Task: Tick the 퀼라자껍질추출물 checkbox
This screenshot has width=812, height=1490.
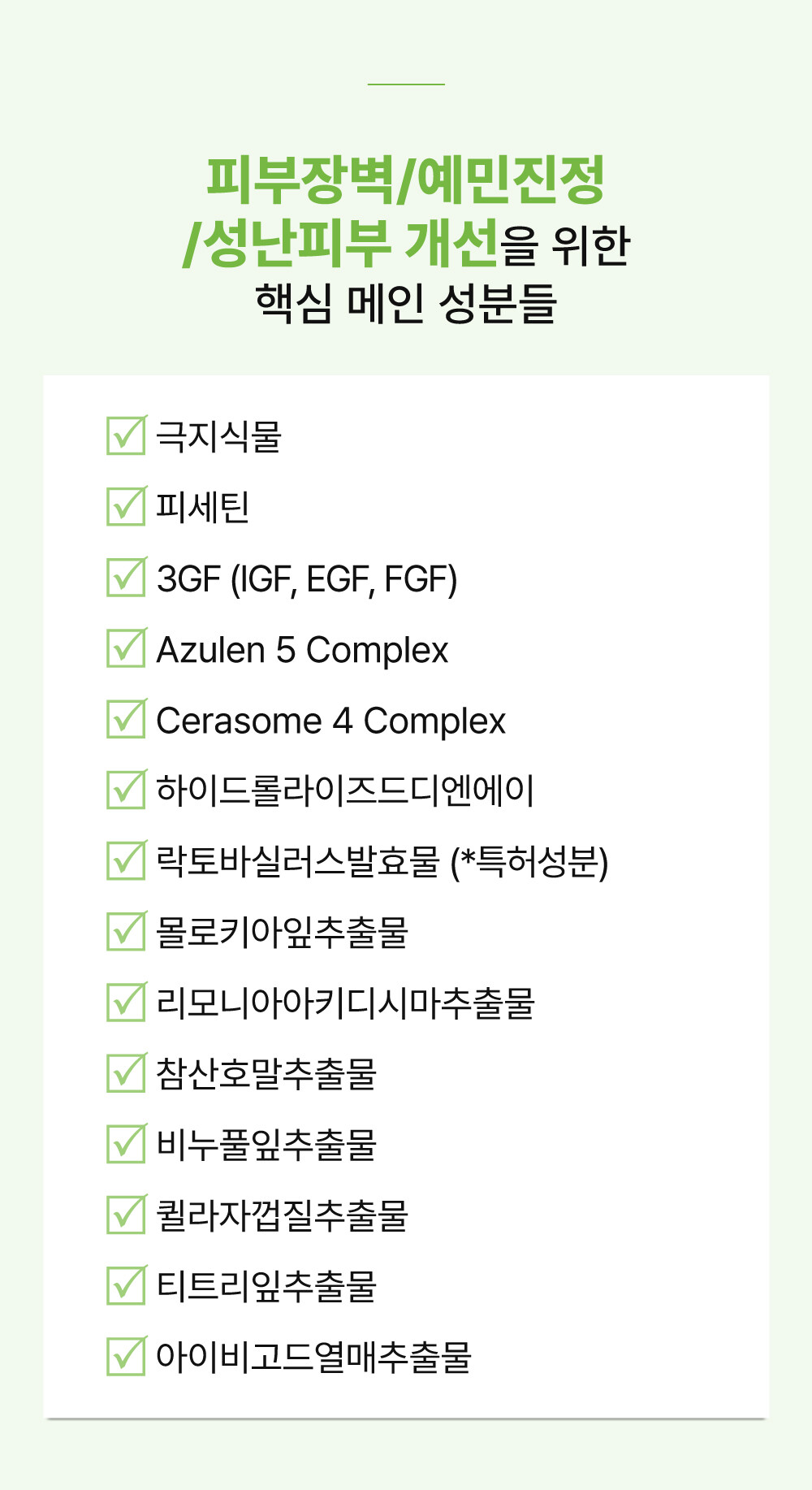Action: 127,1214
